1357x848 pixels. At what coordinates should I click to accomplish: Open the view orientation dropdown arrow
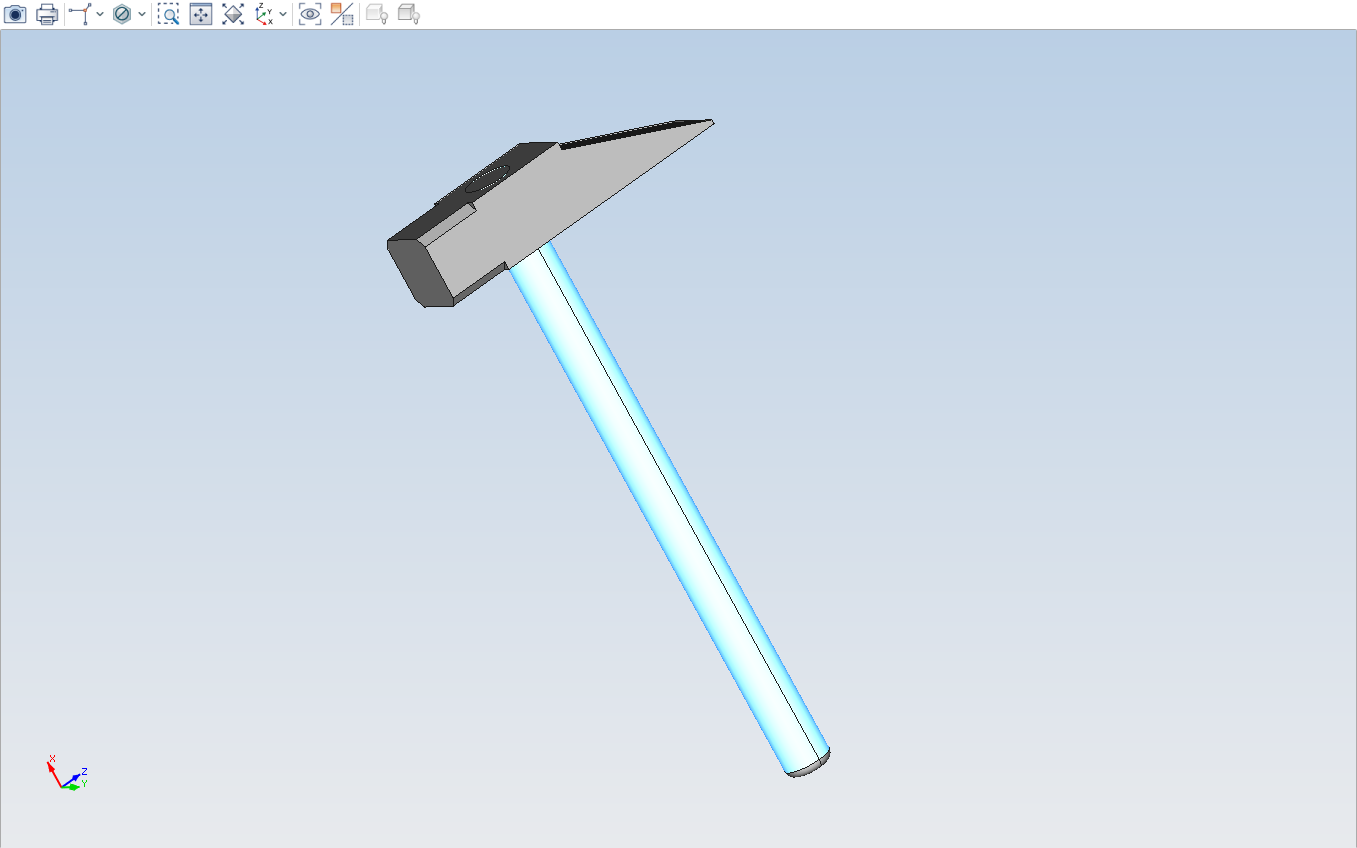283,14
